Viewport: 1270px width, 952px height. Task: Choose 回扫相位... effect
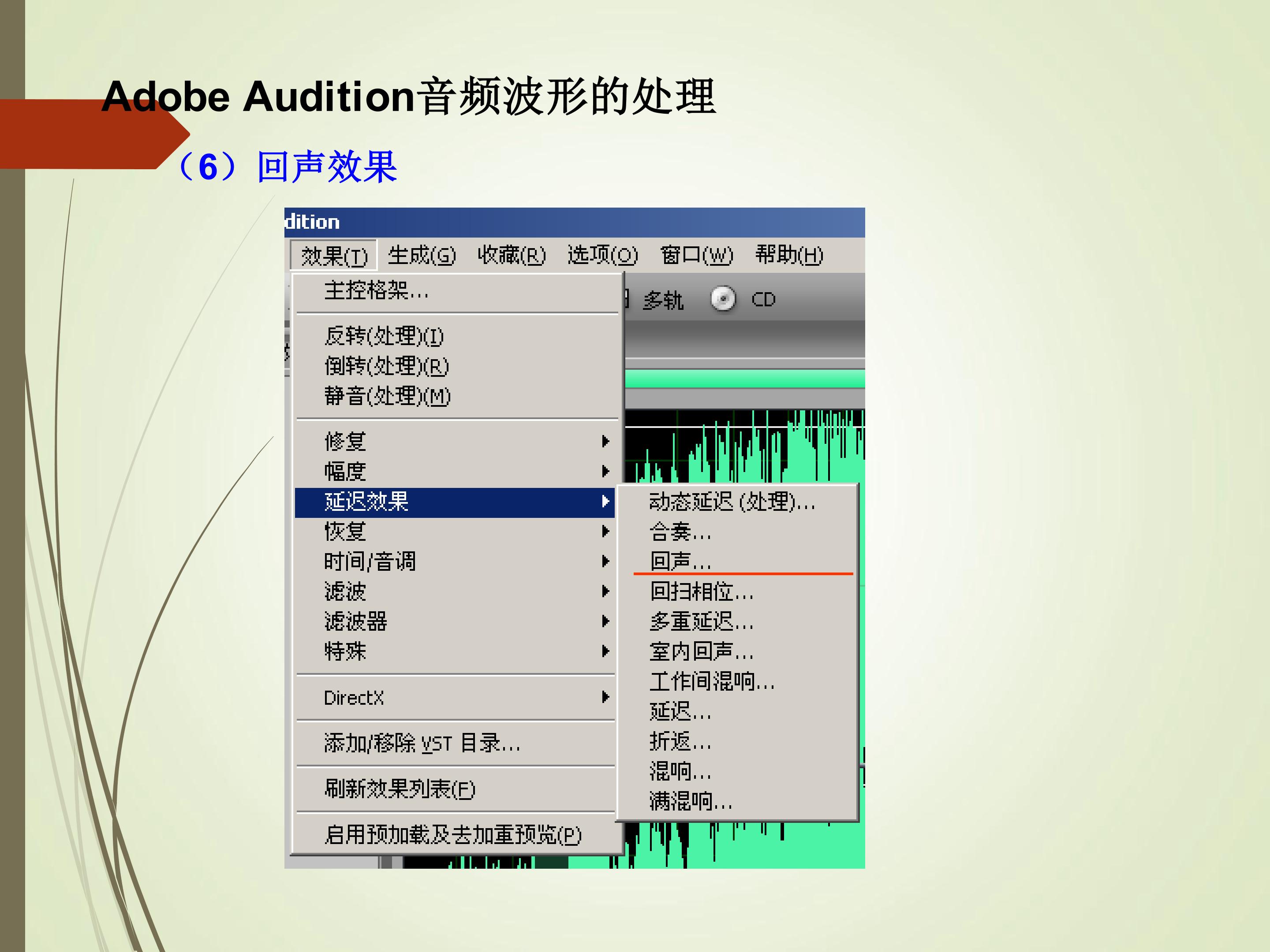click(x=737, y=591)
